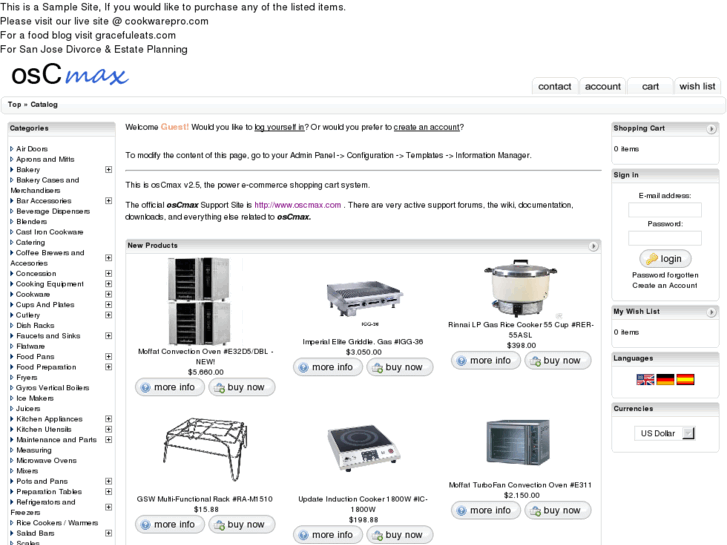The width and height of the screenshot is (727, 545).
Task: Focus the E-mail address field
Action: [x=664, y=210]
